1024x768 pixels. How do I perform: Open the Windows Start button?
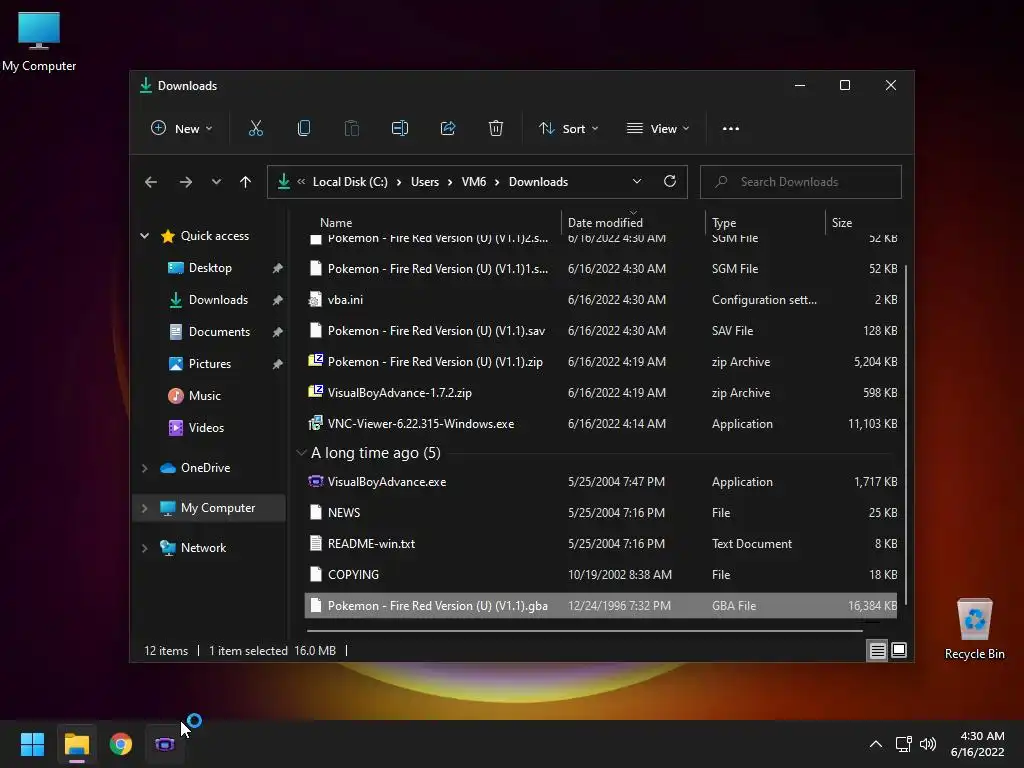point(32,744)
